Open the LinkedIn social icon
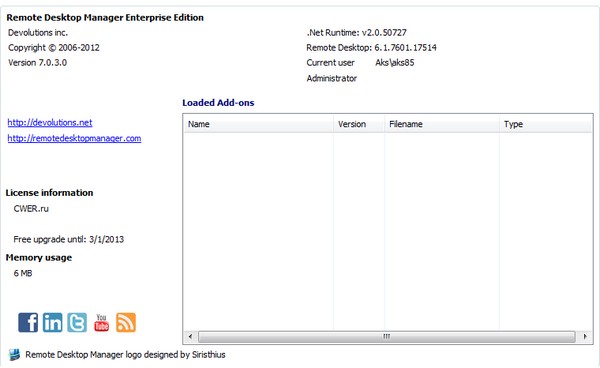 tap(52, 322)
